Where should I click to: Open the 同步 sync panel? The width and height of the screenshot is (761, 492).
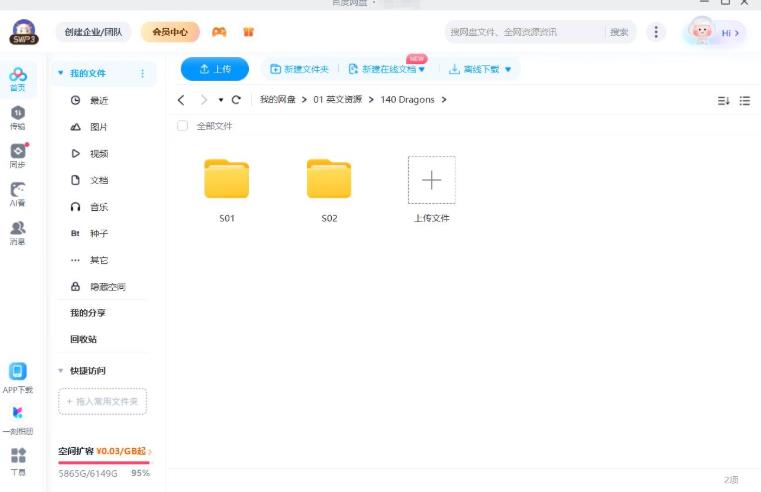pos(18,155)
